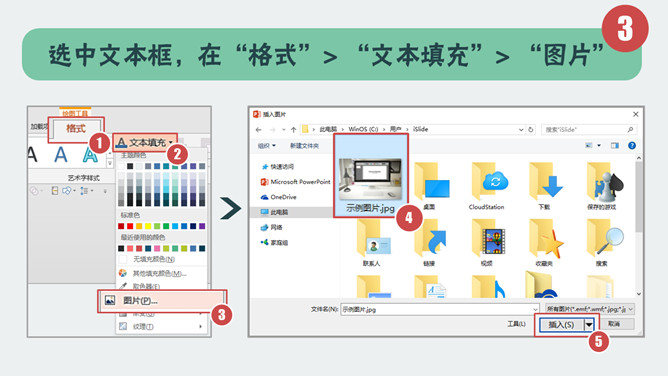
Task: Open the 保存的游戏 saved games folder
Action: tap(602, 187)
